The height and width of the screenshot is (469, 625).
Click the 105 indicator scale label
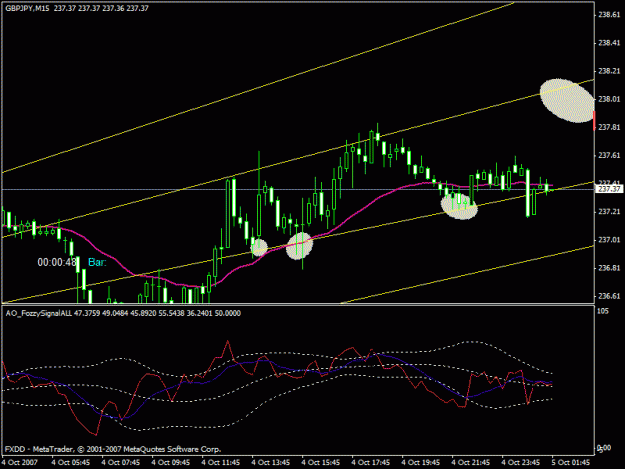click(x=603, y=311)
